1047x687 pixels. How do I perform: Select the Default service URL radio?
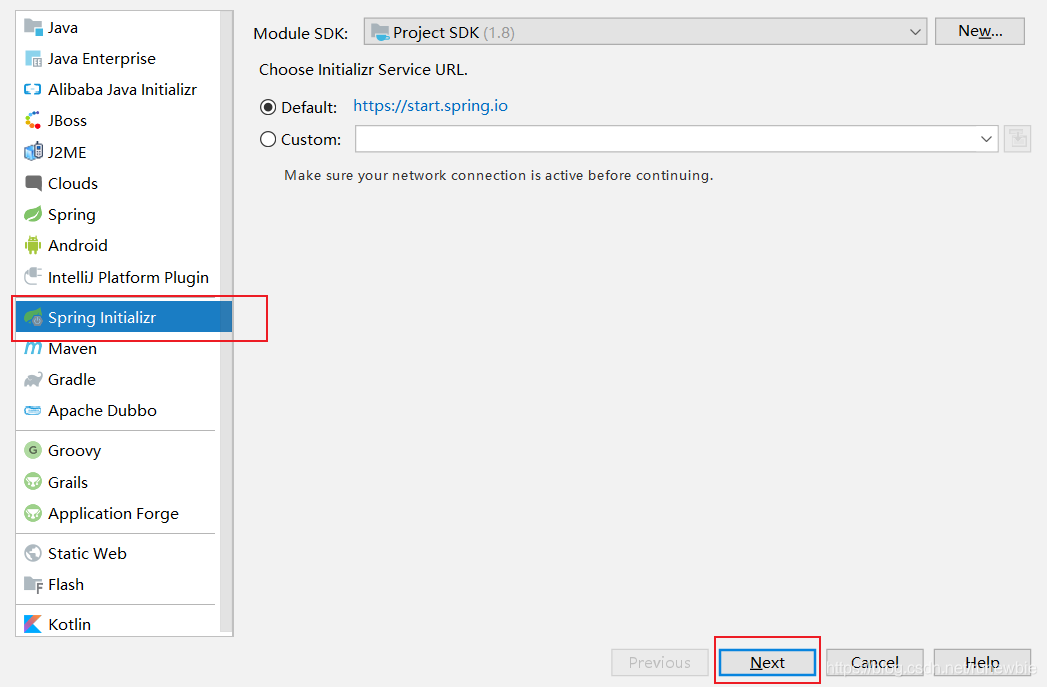(x=268, y=107)
